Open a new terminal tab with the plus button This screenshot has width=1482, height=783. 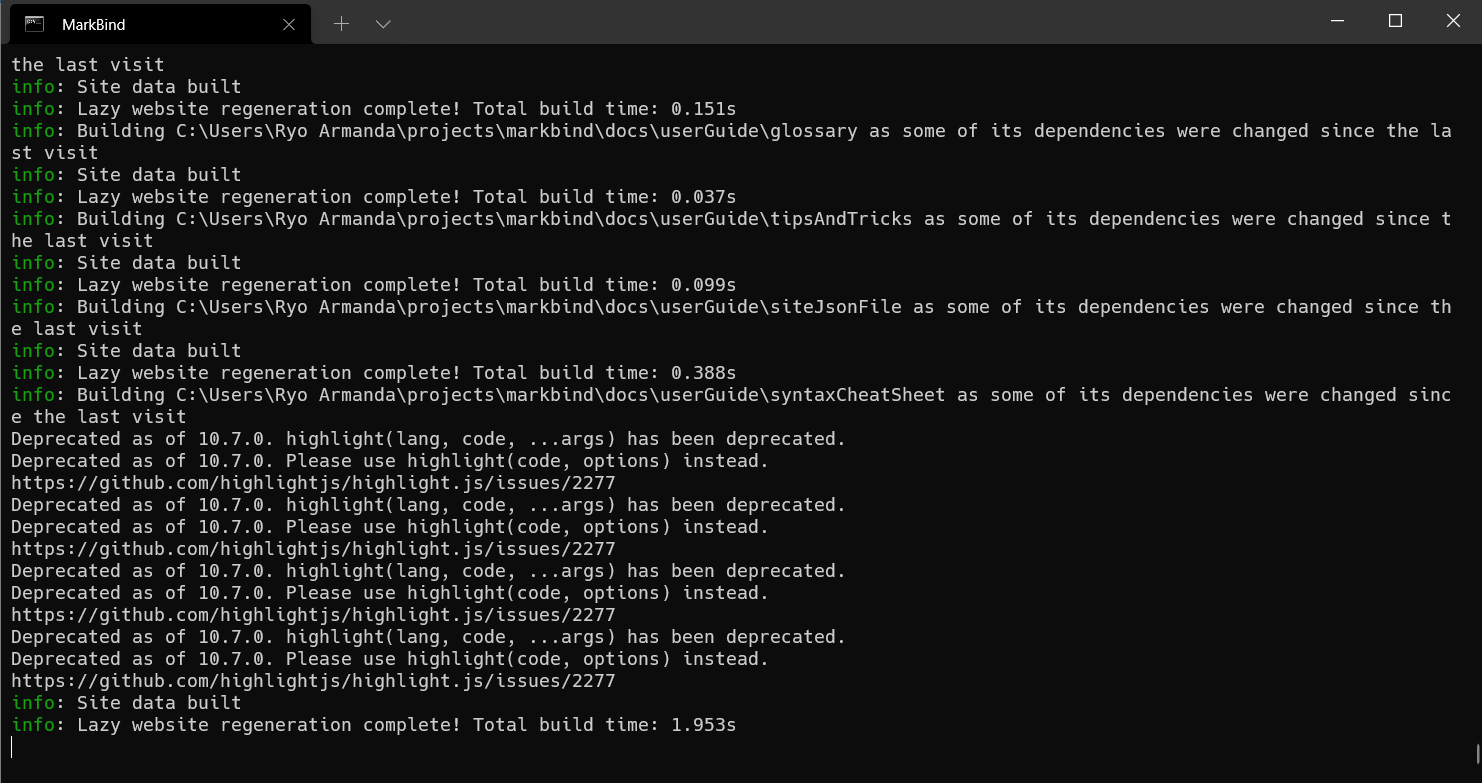pyautogui.click(x=341, y=22)
